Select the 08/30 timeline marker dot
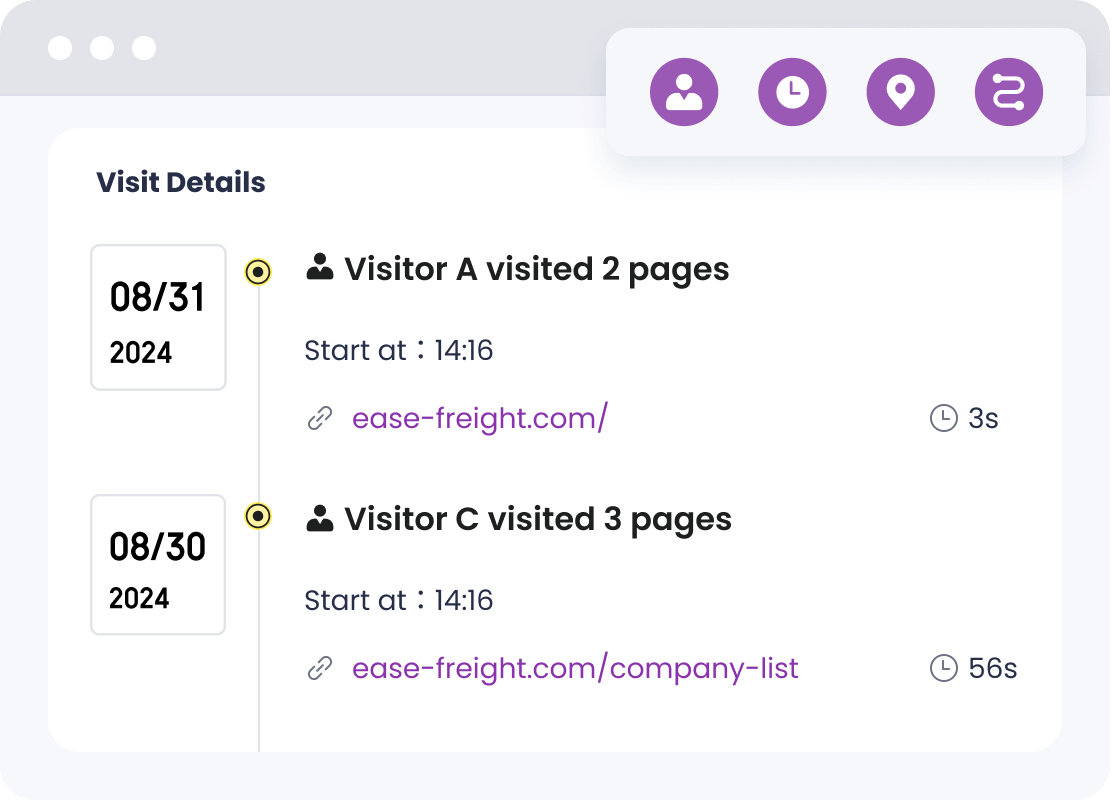The image size is (1118, 800). pos(258,516)
